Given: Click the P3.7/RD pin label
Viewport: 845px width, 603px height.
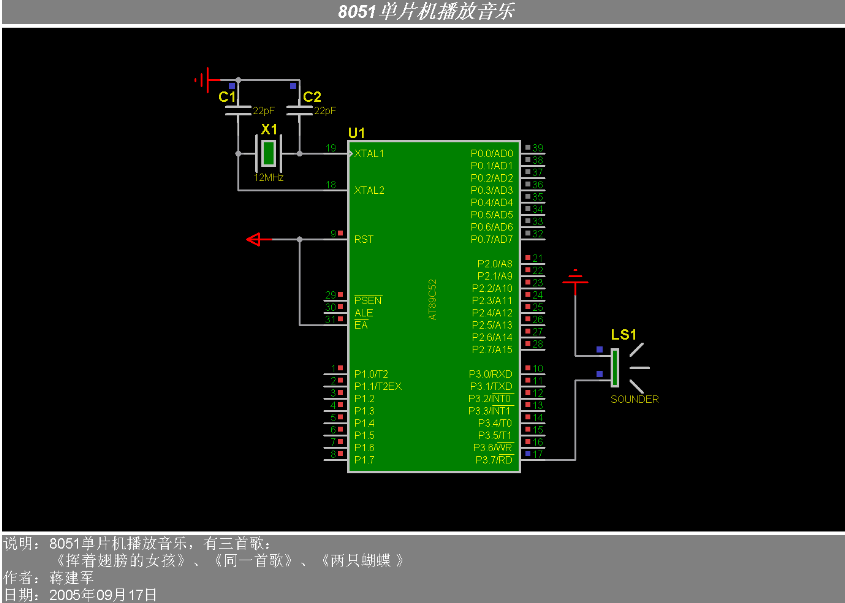Looking at the screenshot, I should pos(494,460).
